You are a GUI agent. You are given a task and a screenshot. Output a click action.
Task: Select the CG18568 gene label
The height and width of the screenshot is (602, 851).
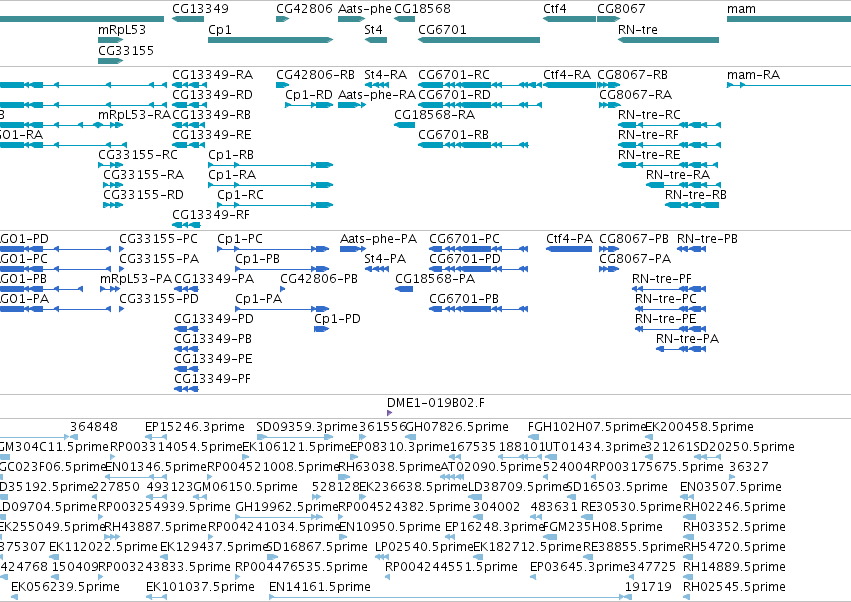[422, 9]
